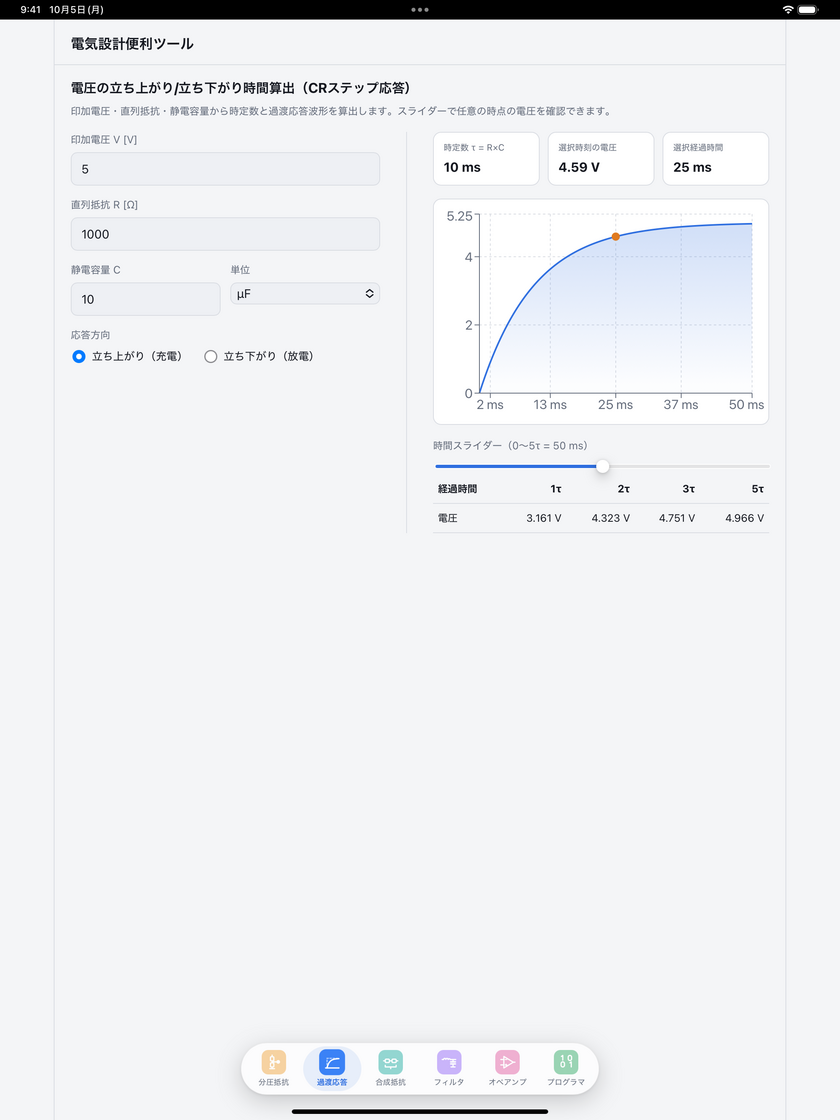
Task: Click the 4.966 V table cell
Action: click(744, 518)
